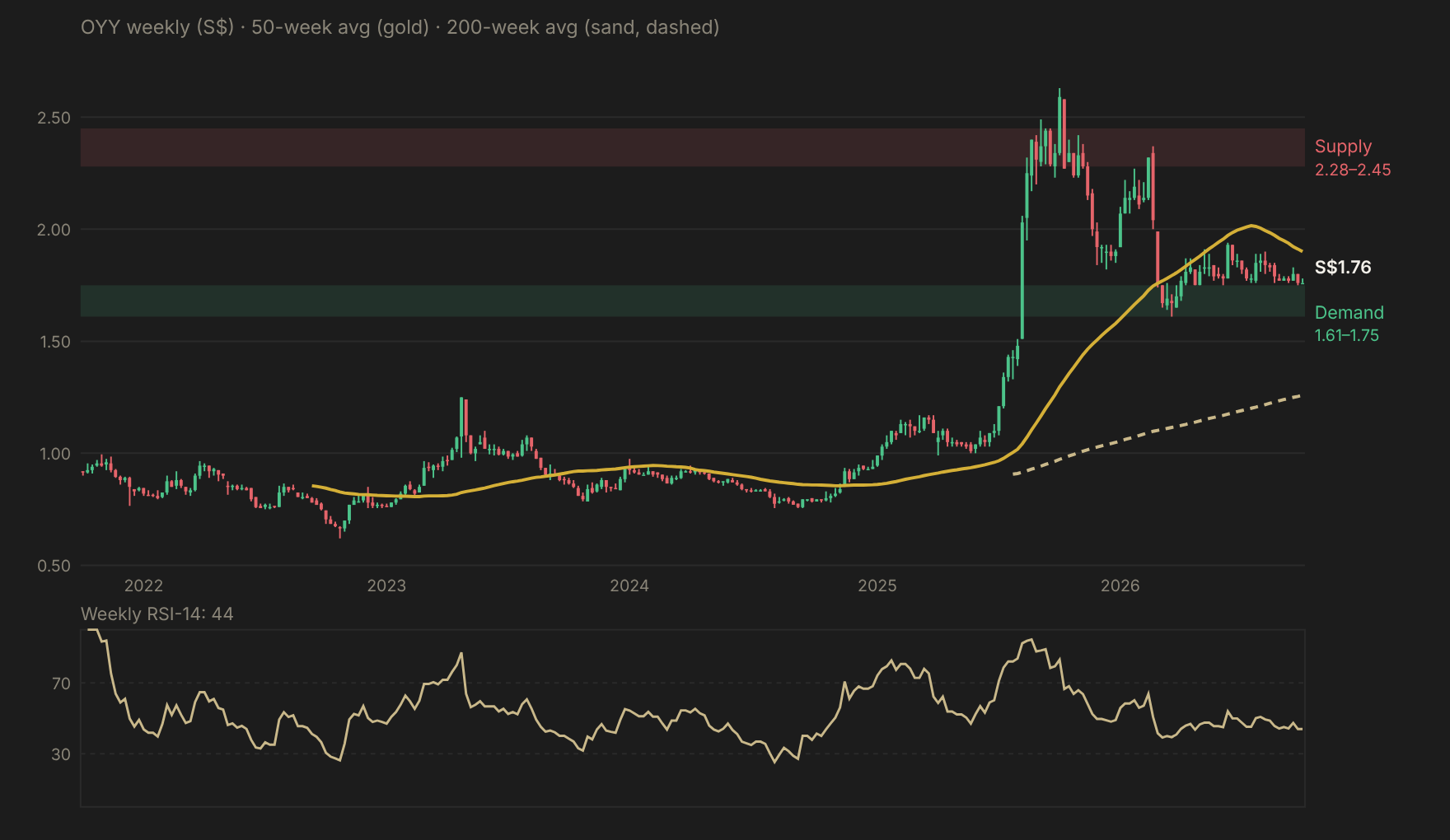Click the RSI 30 level label
The width and height of the screenshot is (1450, 840).
(61, 754)
